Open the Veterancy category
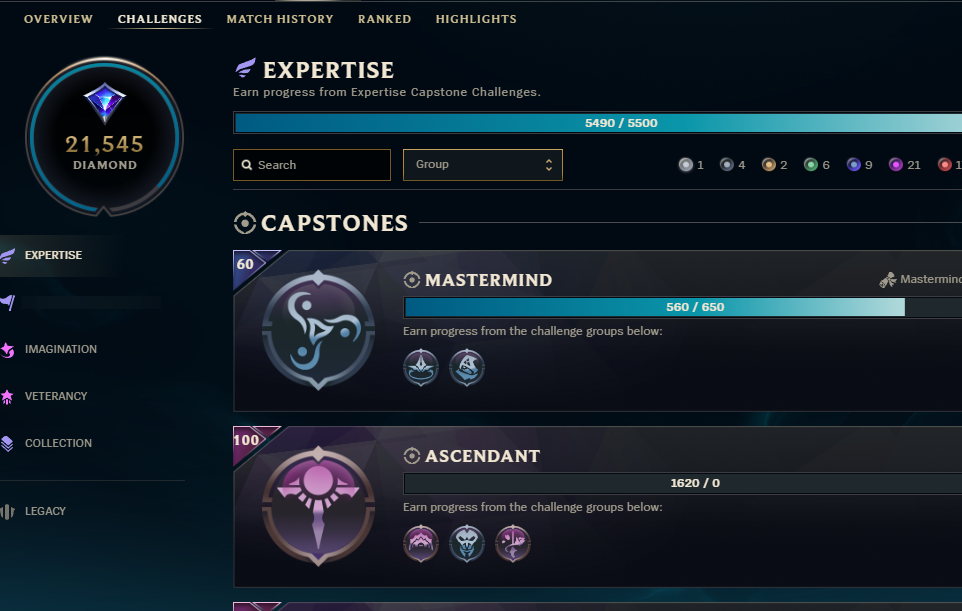Viewport: 962px width, 611px height. tap(56, 396)
